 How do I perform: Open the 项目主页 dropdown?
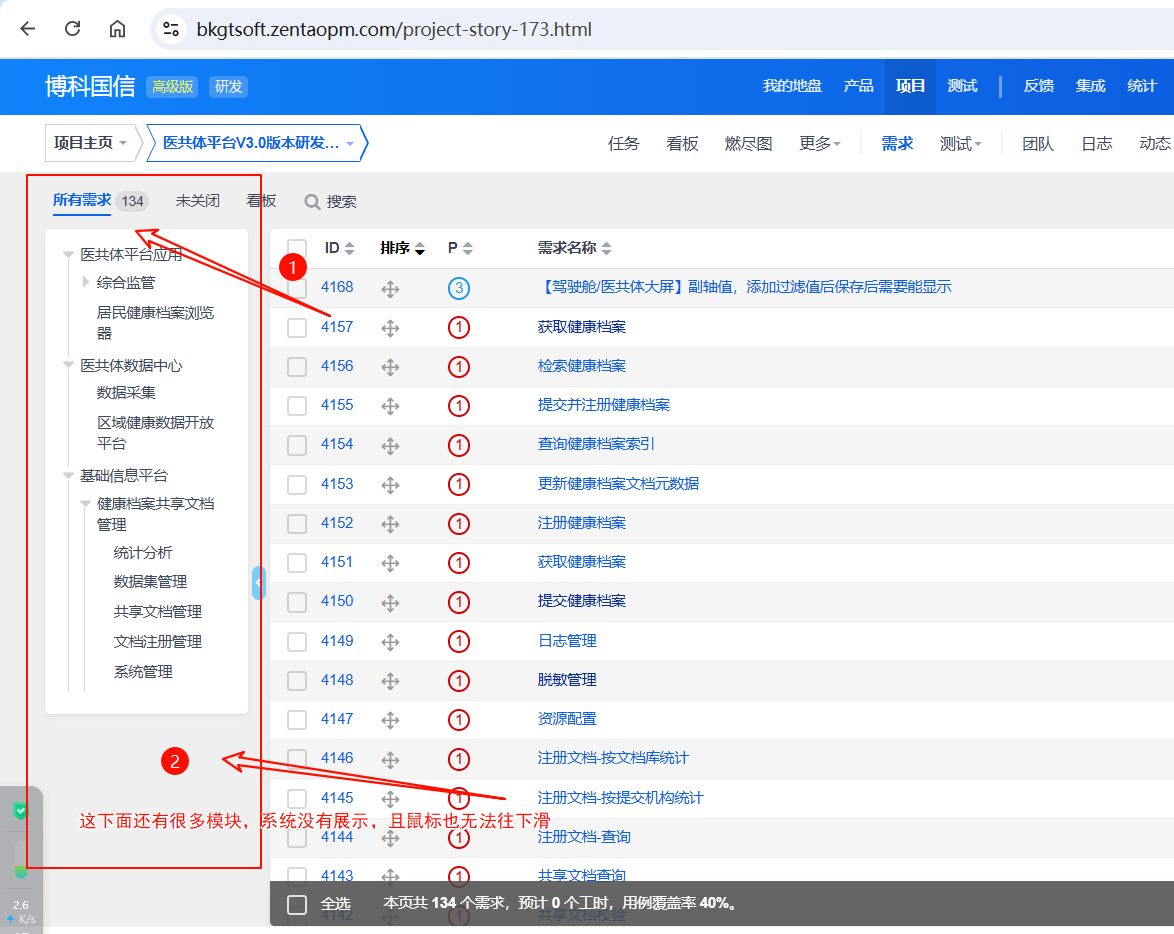pos(91,143)
